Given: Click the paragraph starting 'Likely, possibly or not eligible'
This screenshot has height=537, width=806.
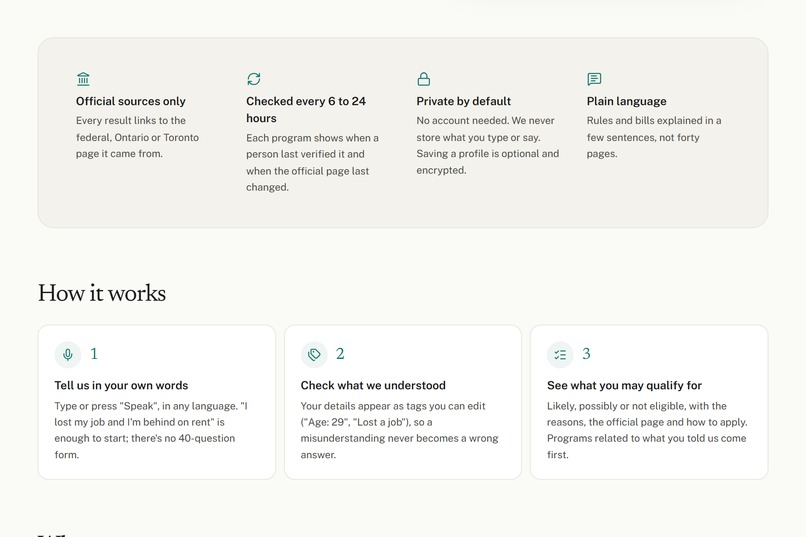Looking at the screenshot, I should click(x=647, y=430).
